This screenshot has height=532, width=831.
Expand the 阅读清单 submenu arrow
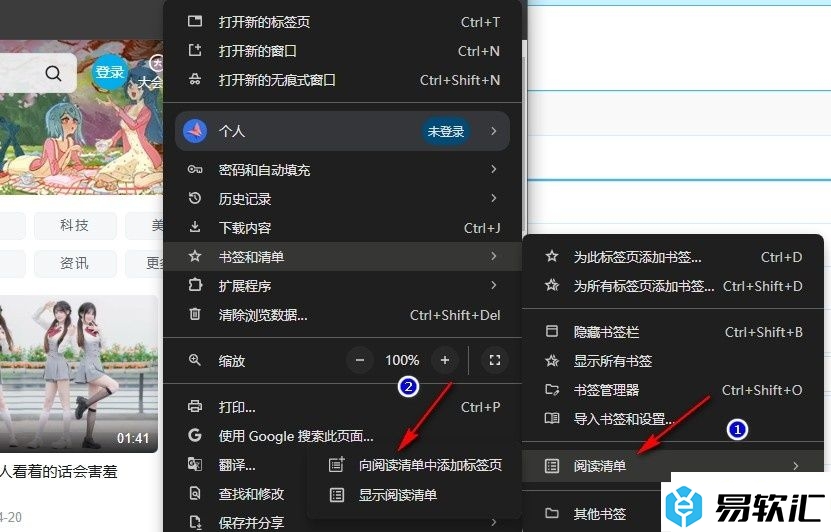[795, 466]
